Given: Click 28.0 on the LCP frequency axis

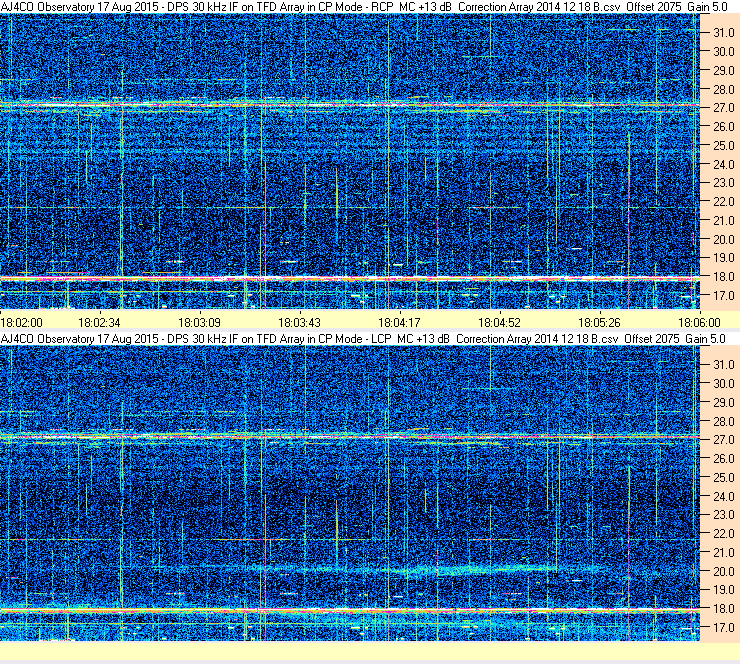Looking at the screenshot, I should tap(723, 421).
